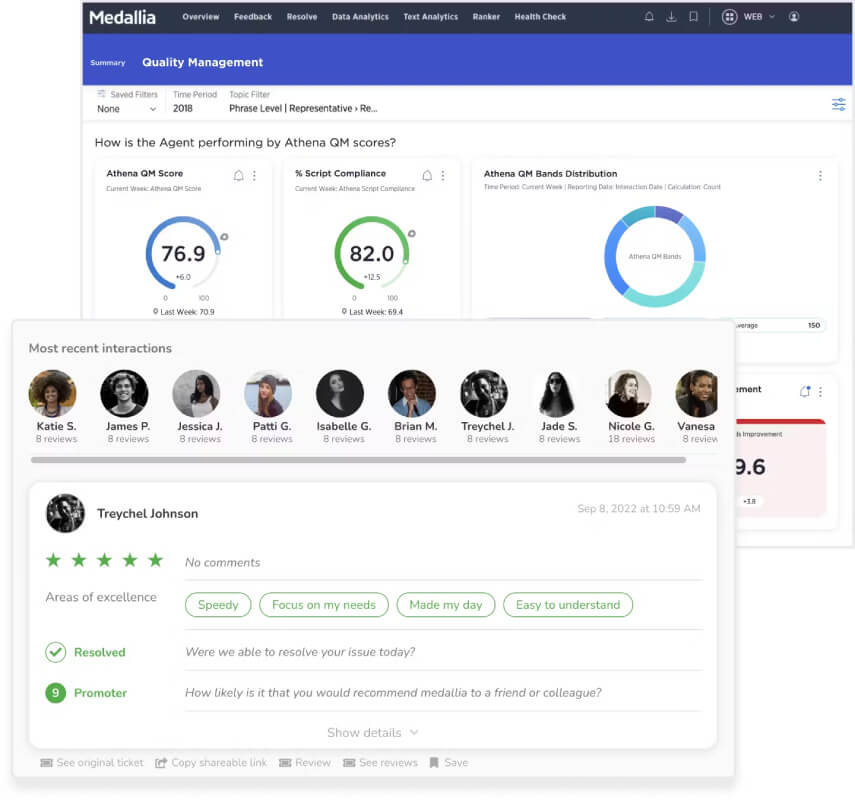This screenshot has width=855, height=800.
Task: Select the Quality Management tab
Action: [202, 62]
